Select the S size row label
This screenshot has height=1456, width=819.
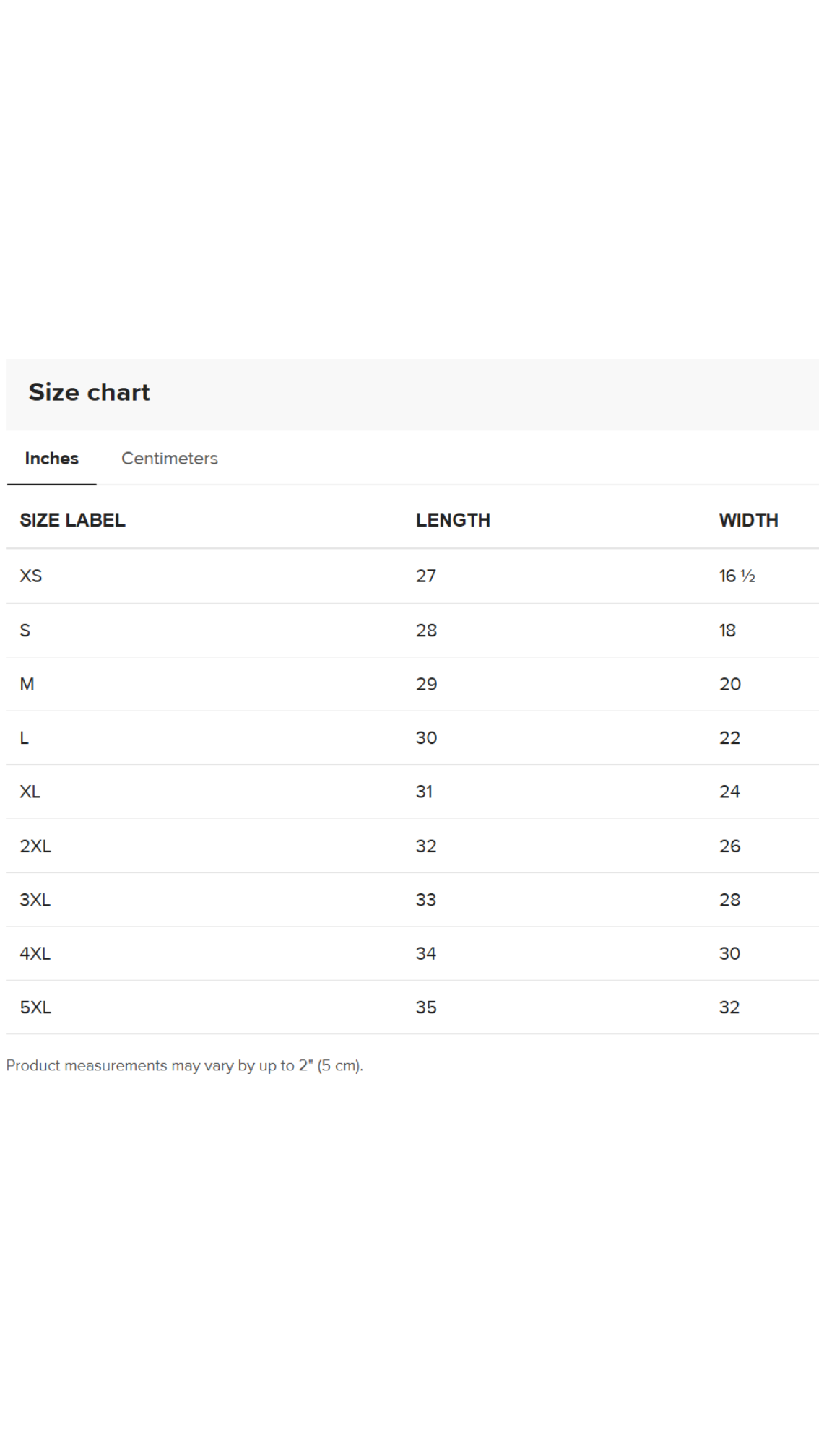[x=25, y=630]
